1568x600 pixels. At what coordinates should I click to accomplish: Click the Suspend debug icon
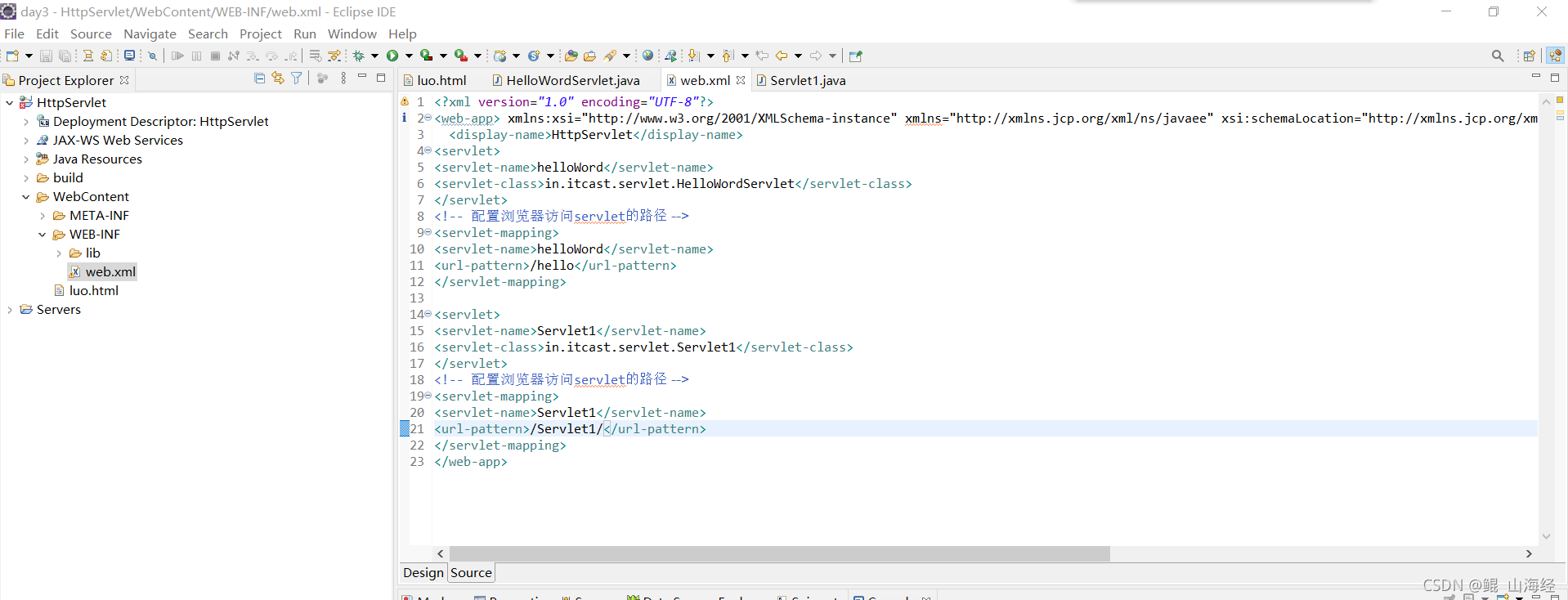coord(196,56)
